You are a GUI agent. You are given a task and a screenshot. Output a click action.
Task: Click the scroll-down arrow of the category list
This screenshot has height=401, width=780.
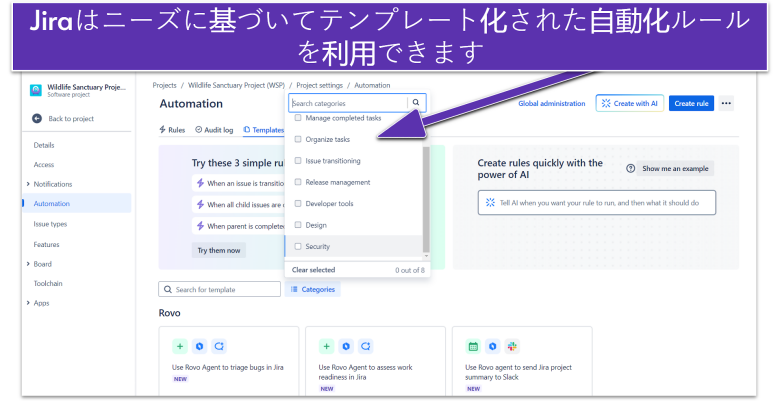[426, 256]
